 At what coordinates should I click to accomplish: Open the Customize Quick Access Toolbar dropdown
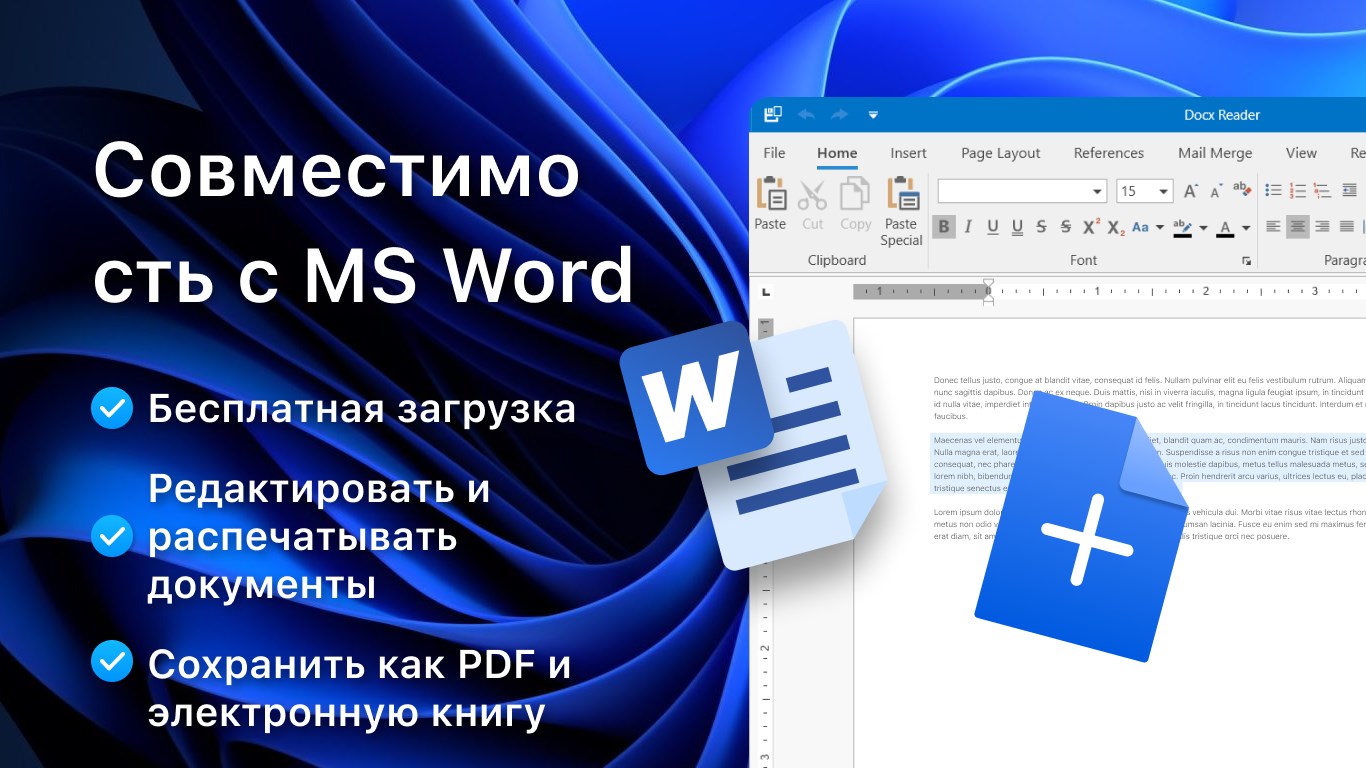coord(873,115)
